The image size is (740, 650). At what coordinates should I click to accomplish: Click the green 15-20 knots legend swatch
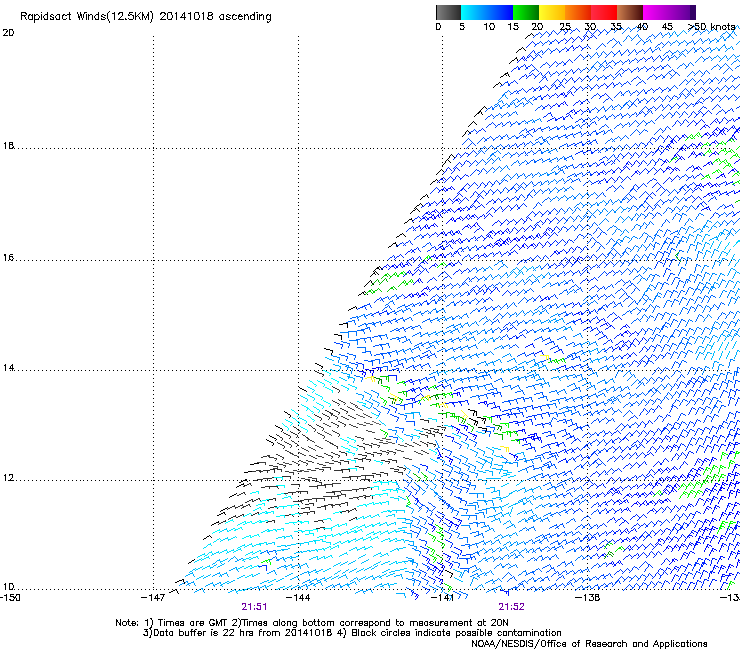[x=526, y=12]
